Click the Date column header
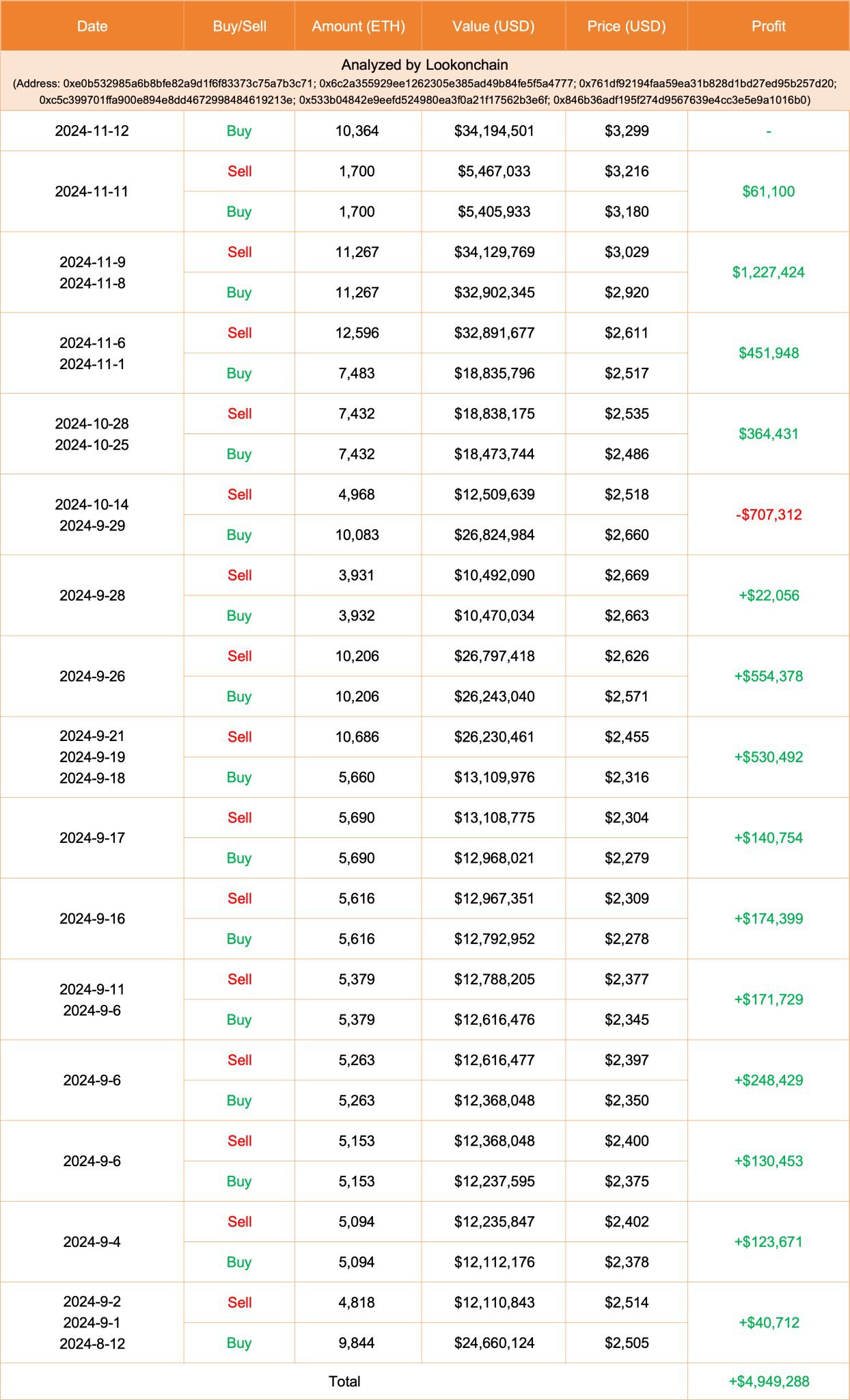This screenshot has height=1400, width=850. click(x=92, y=26)
